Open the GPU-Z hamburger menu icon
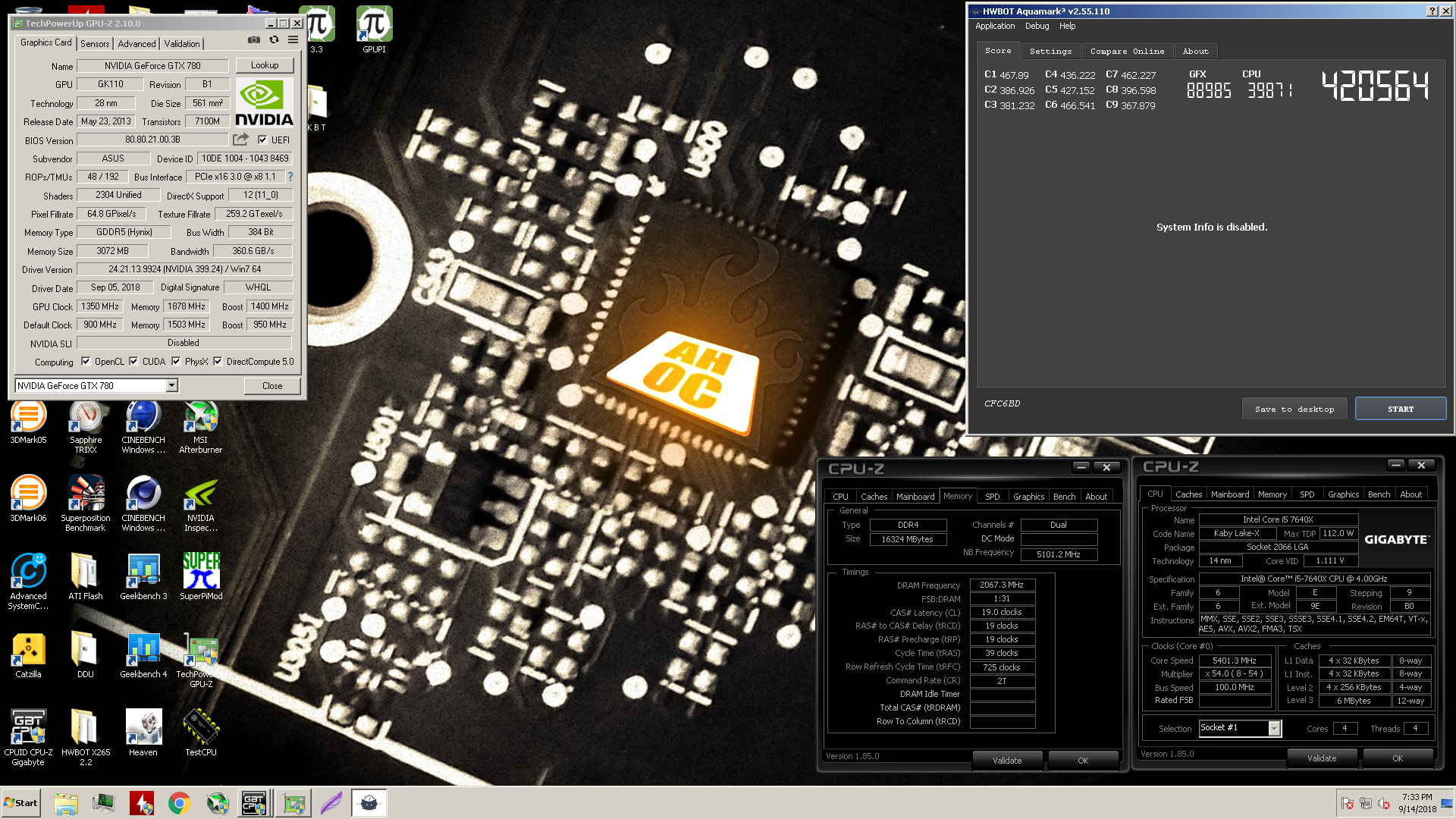The height and width of the screenshot is (819, 1456). pos(293,40)
